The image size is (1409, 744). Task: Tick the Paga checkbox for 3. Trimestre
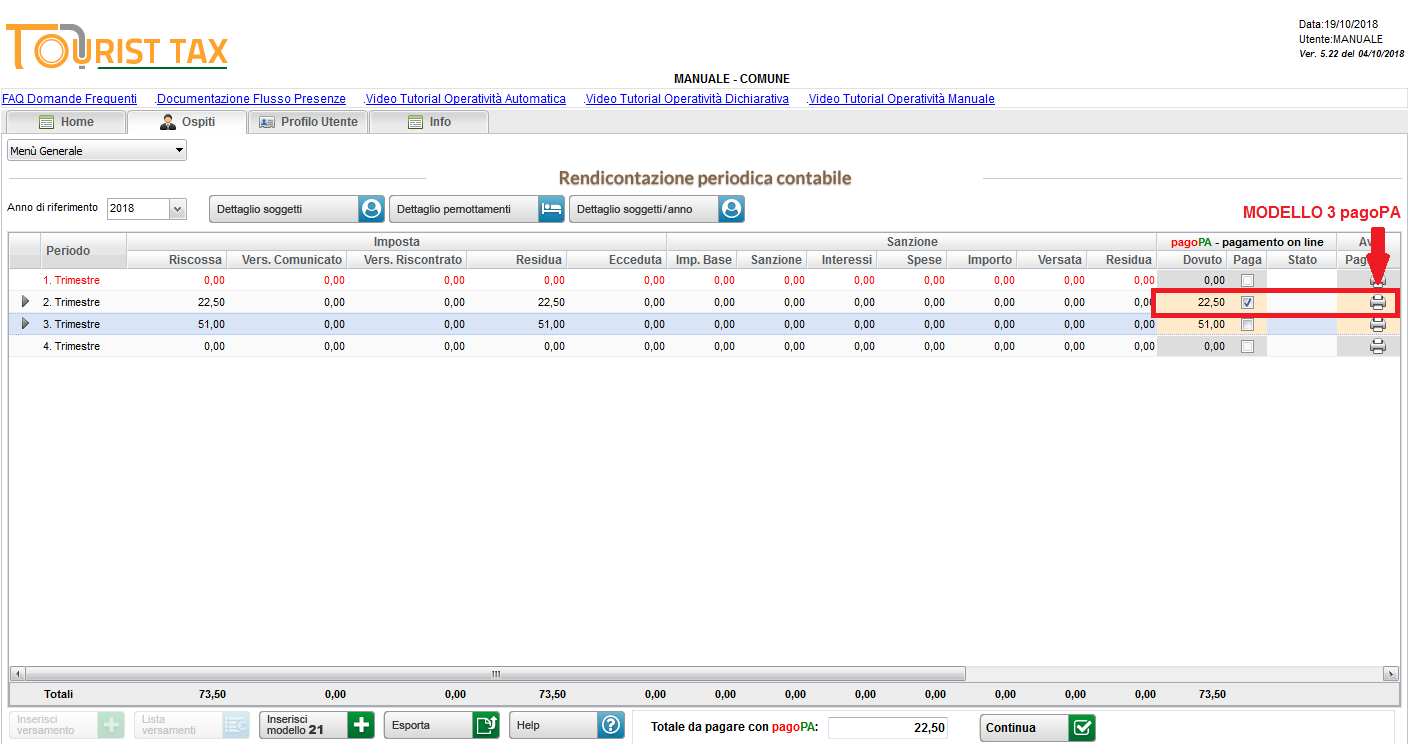pos(1247,324)
